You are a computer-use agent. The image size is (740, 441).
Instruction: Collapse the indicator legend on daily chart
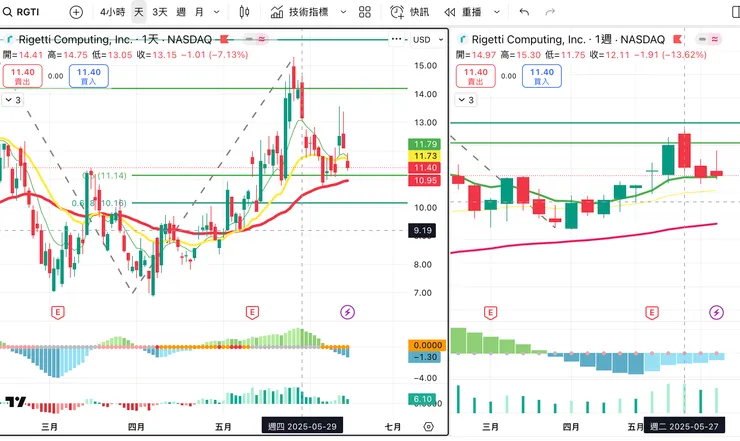(13, 100)
